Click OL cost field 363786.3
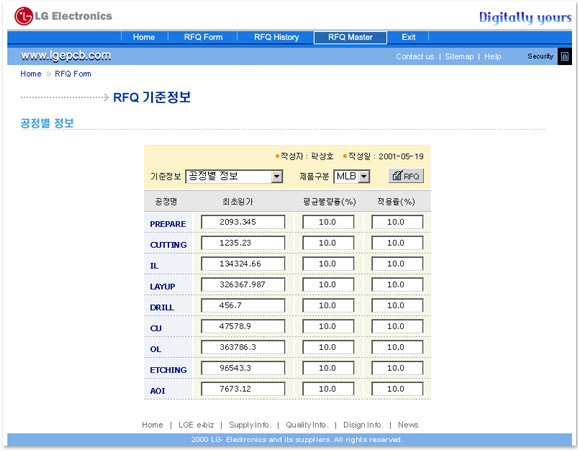This screenshot has height=451, width=578. click(243, 347)
